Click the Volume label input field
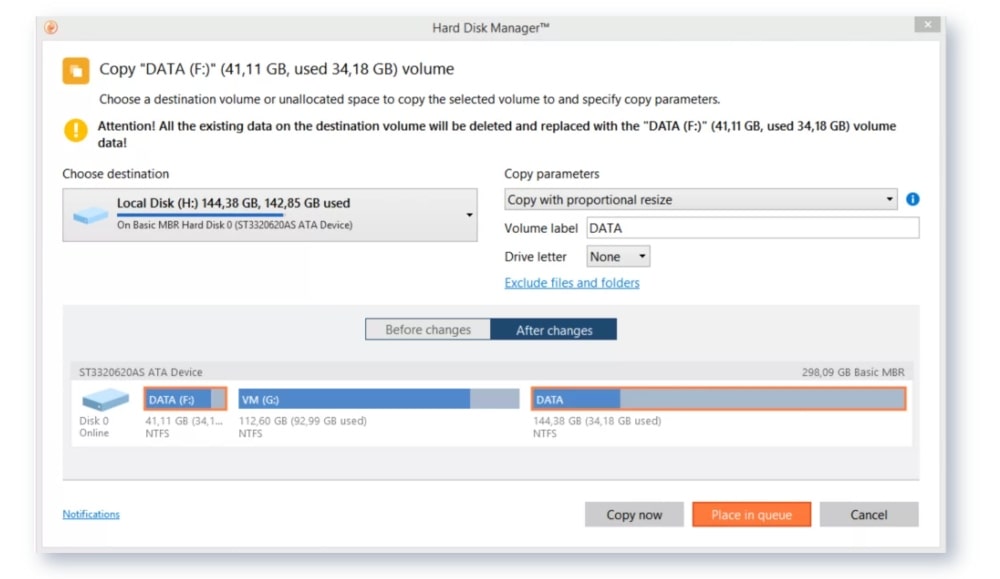This screenshot has width=1000, height=579. click(752, 228)
